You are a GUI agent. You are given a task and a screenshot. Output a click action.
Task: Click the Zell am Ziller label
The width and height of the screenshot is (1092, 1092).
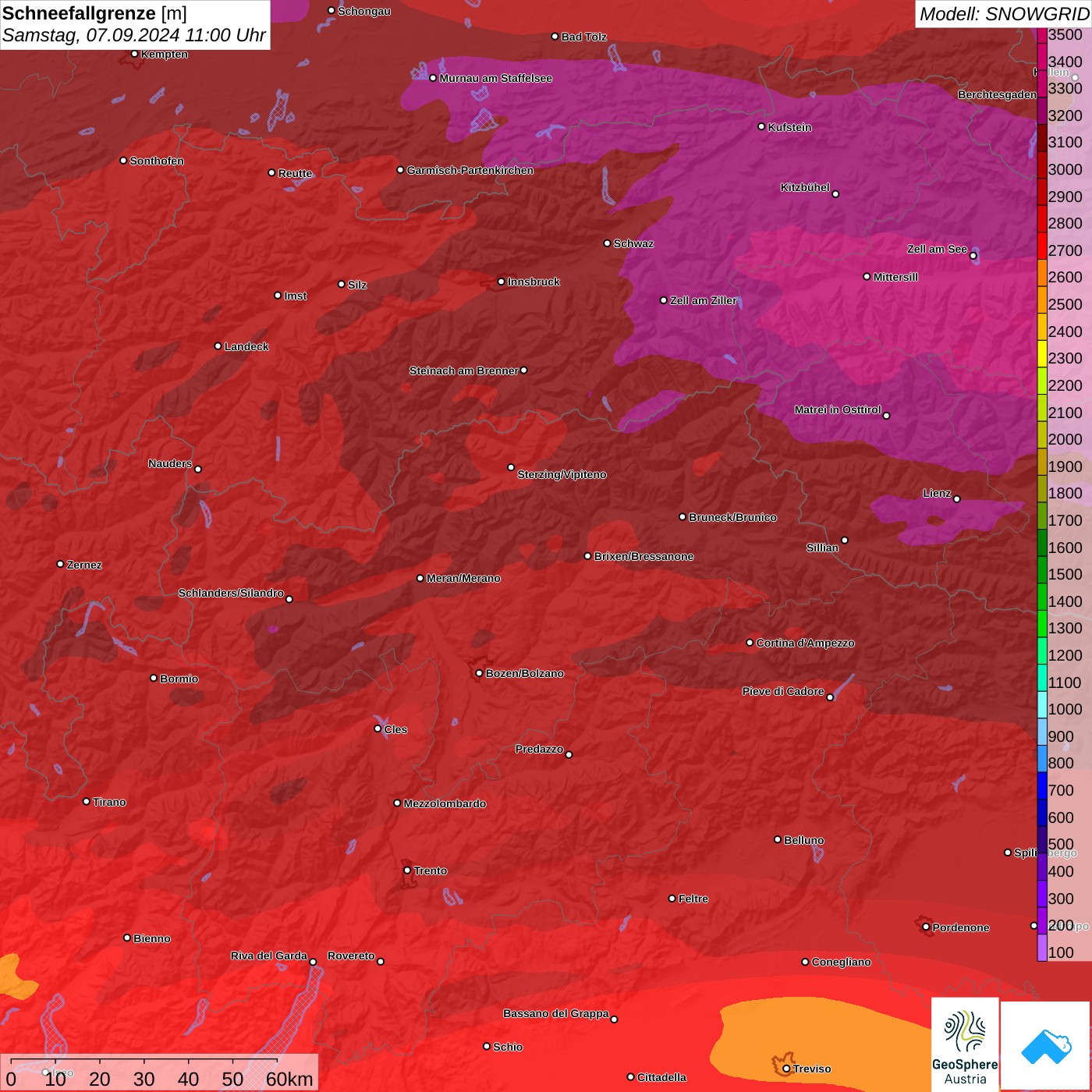[x=704, y=300]
